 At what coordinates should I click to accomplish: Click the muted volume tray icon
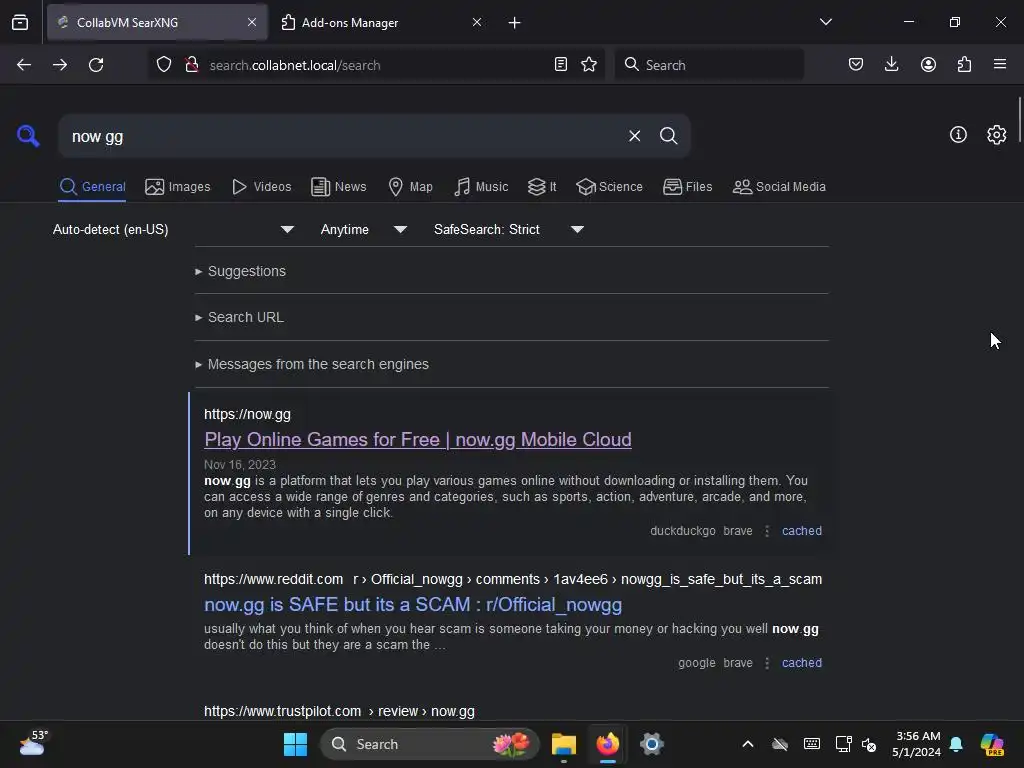click(869, 744)
